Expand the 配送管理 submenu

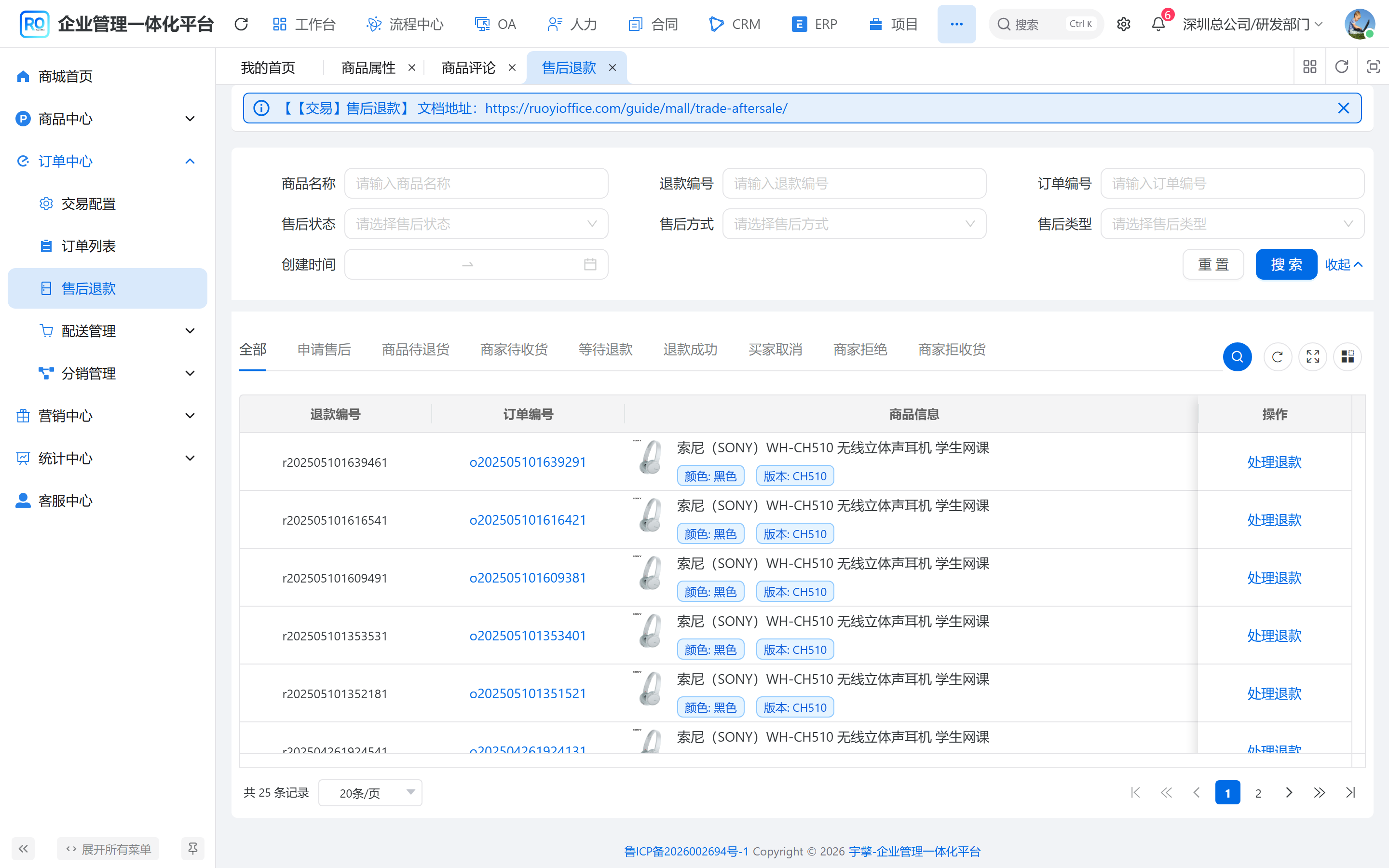coord(108,331)
